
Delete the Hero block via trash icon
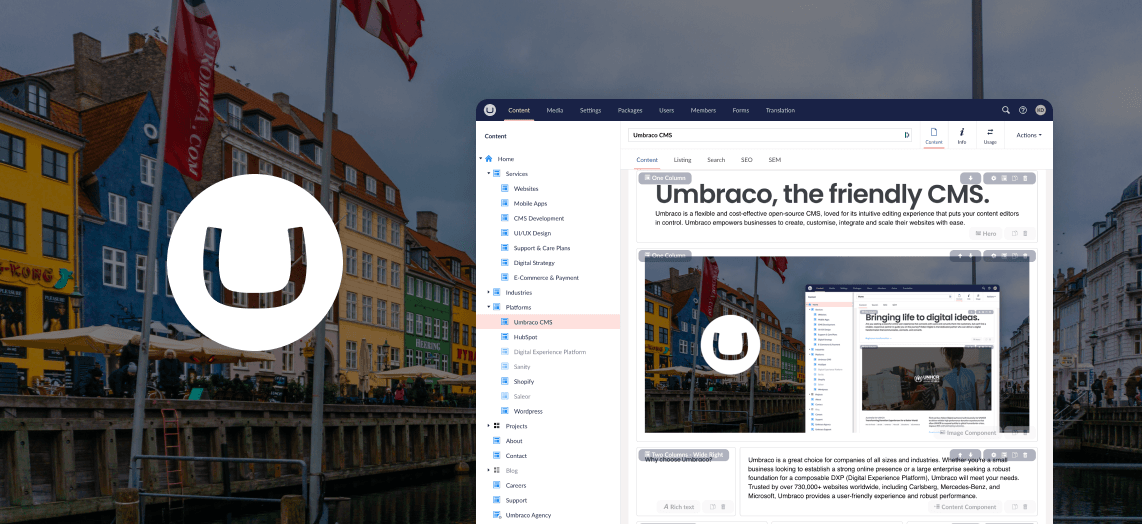pyautogui.click(x=1025, y=233)
